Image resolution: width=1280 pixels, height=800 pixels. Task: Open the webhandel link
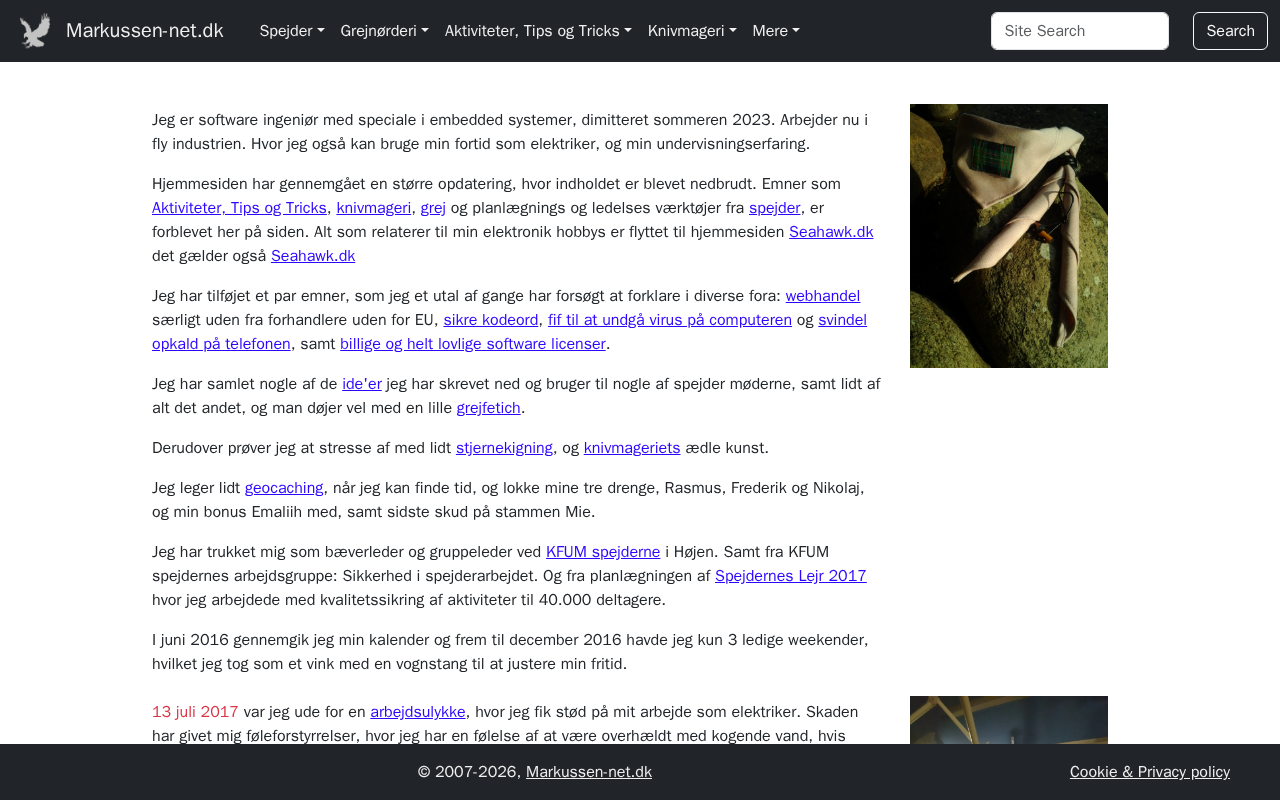(x=823, y=296)
